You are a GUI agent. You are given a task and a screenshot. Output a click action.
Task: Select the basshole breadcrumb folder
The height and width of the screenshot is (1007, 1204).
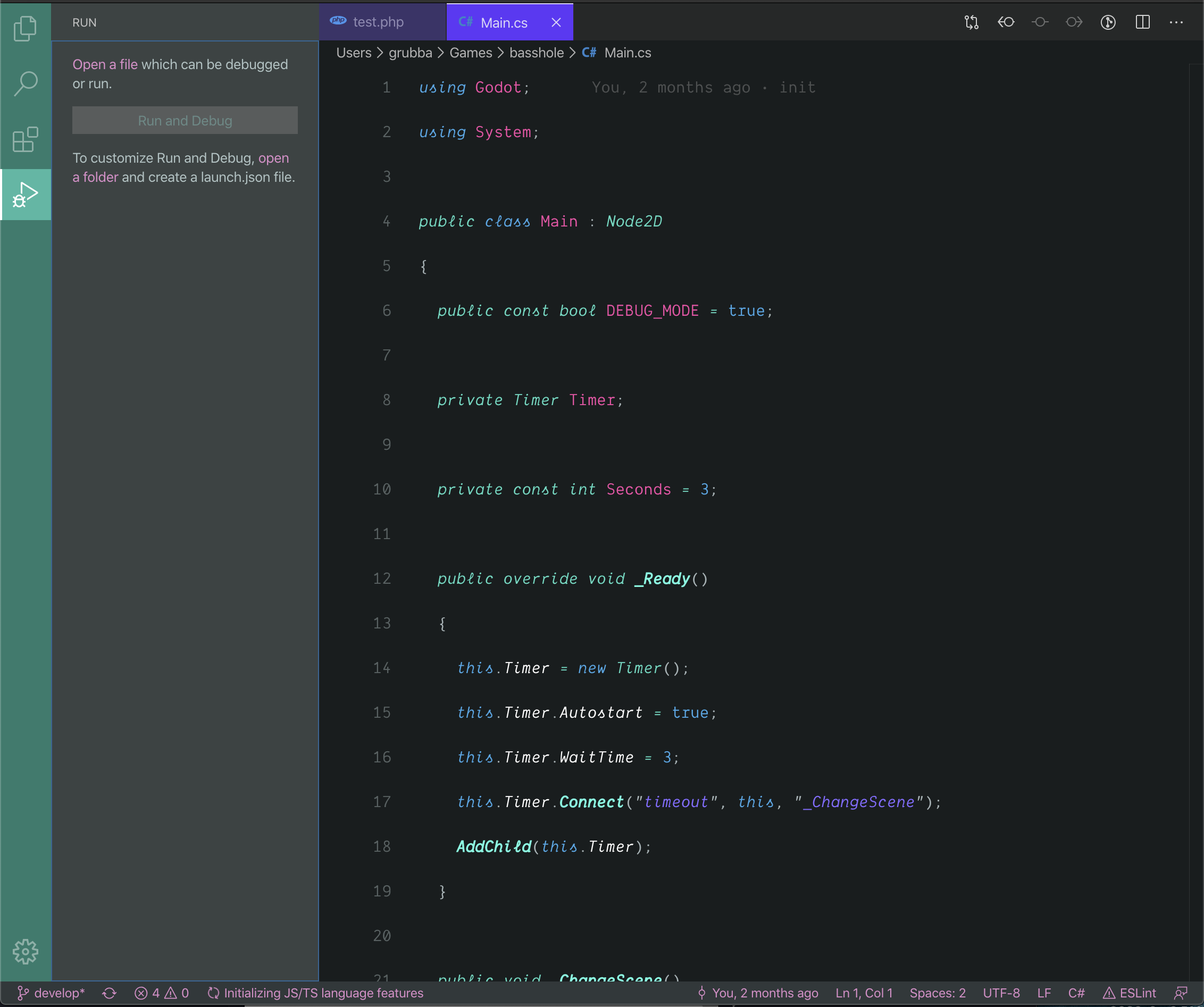point(536,53)
